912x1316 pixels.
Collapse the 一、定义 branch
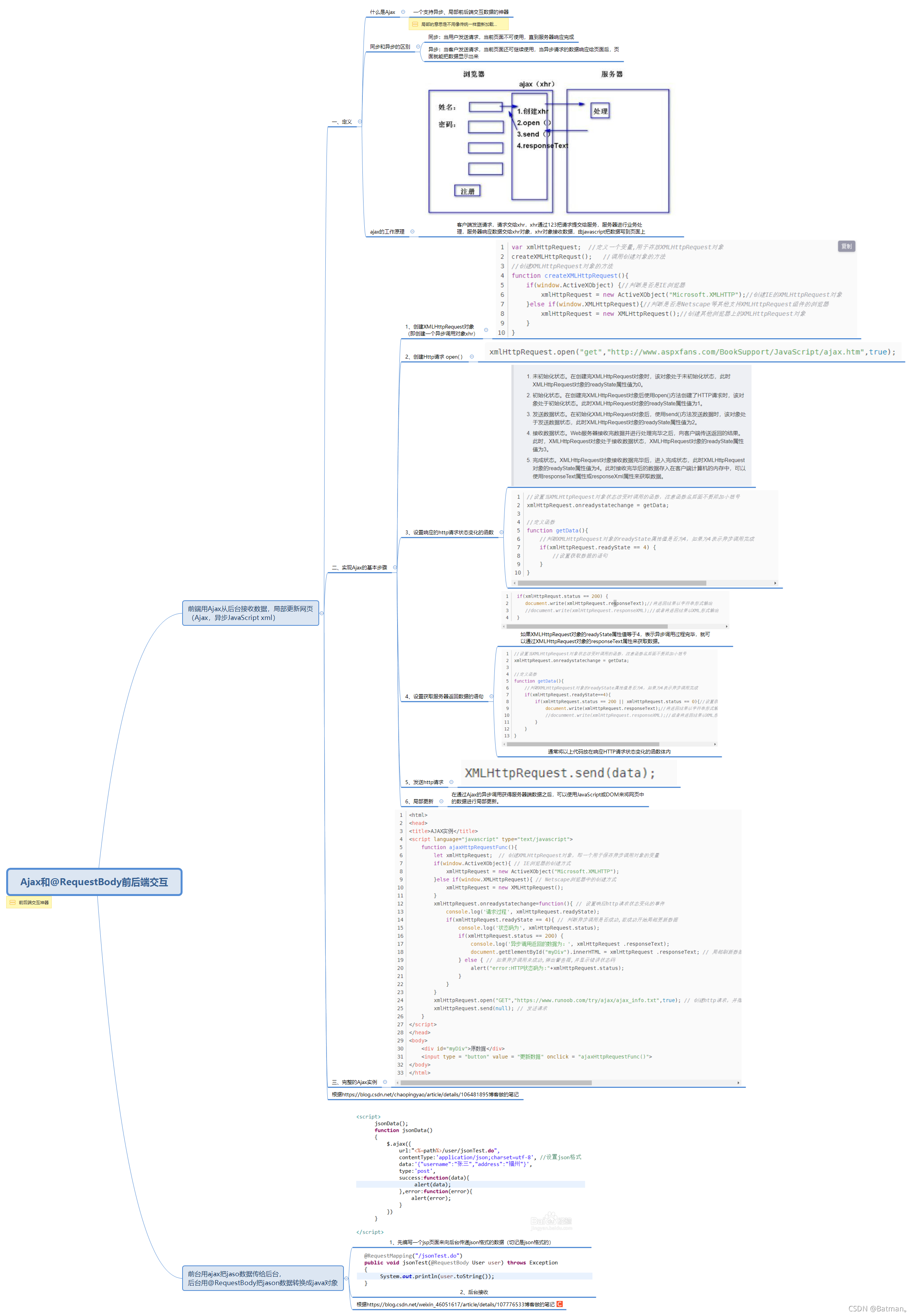point(359,122)
